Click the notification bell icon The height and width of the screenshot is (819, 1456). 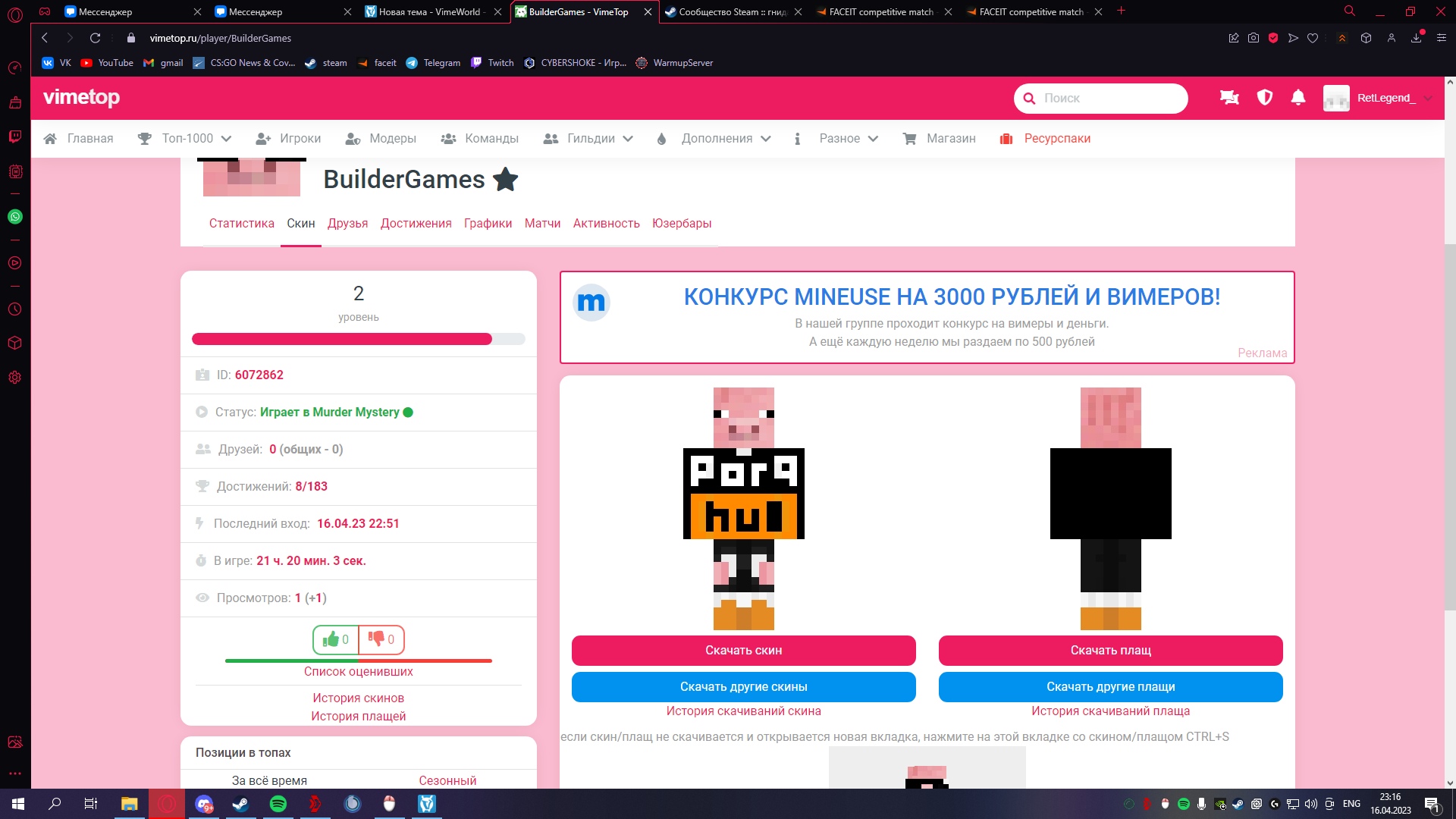click(1298, 98)
